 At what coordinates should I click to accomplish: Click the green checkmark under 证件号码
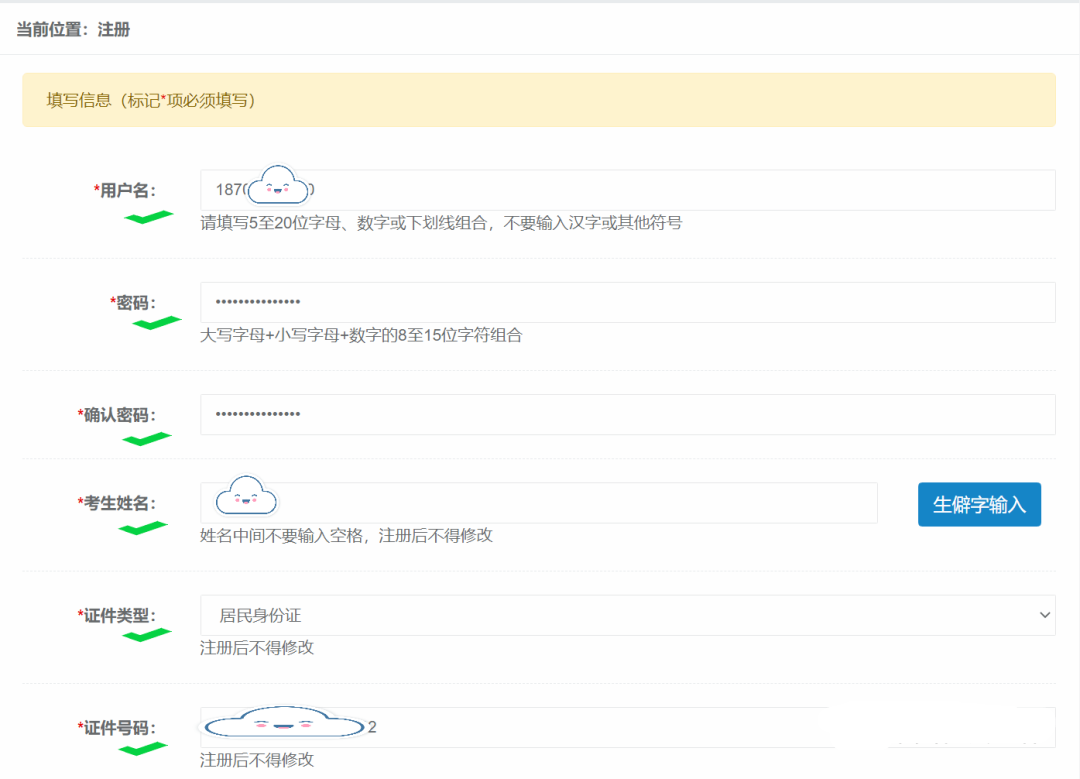point(143,747)
